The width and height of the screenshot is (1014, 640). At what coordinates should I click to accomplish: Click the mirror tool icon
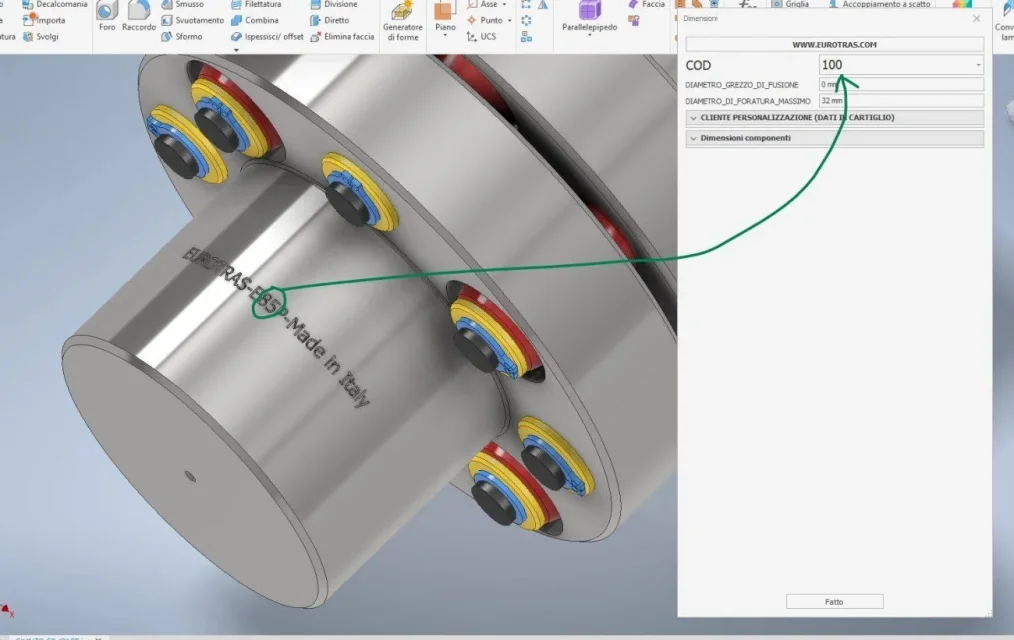pos(543,4)
